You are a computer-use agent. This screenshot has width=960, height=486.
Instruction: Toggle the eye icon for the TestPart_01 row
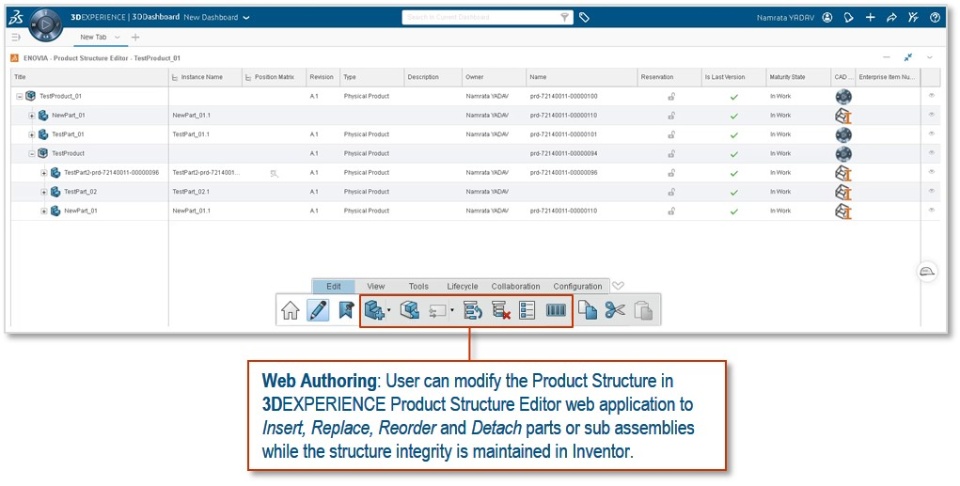(931, 134)
